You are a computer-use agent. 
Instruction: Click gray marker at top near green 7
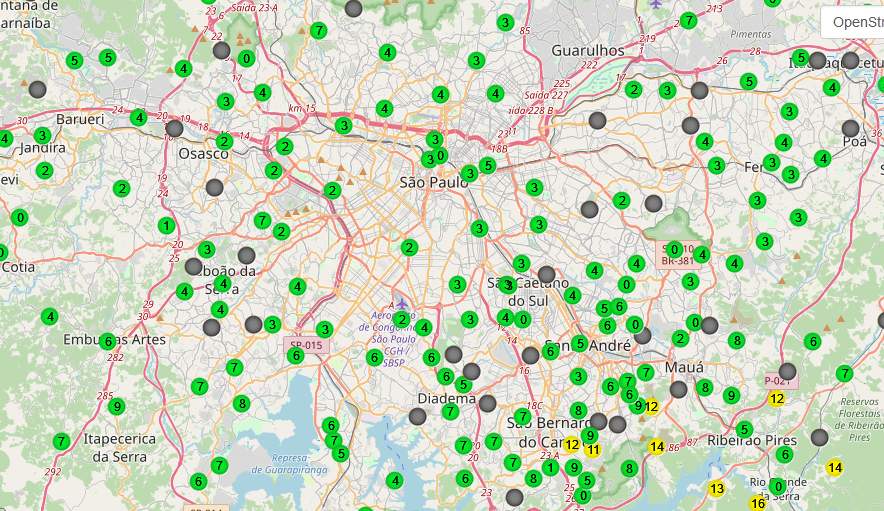(353, 8)
